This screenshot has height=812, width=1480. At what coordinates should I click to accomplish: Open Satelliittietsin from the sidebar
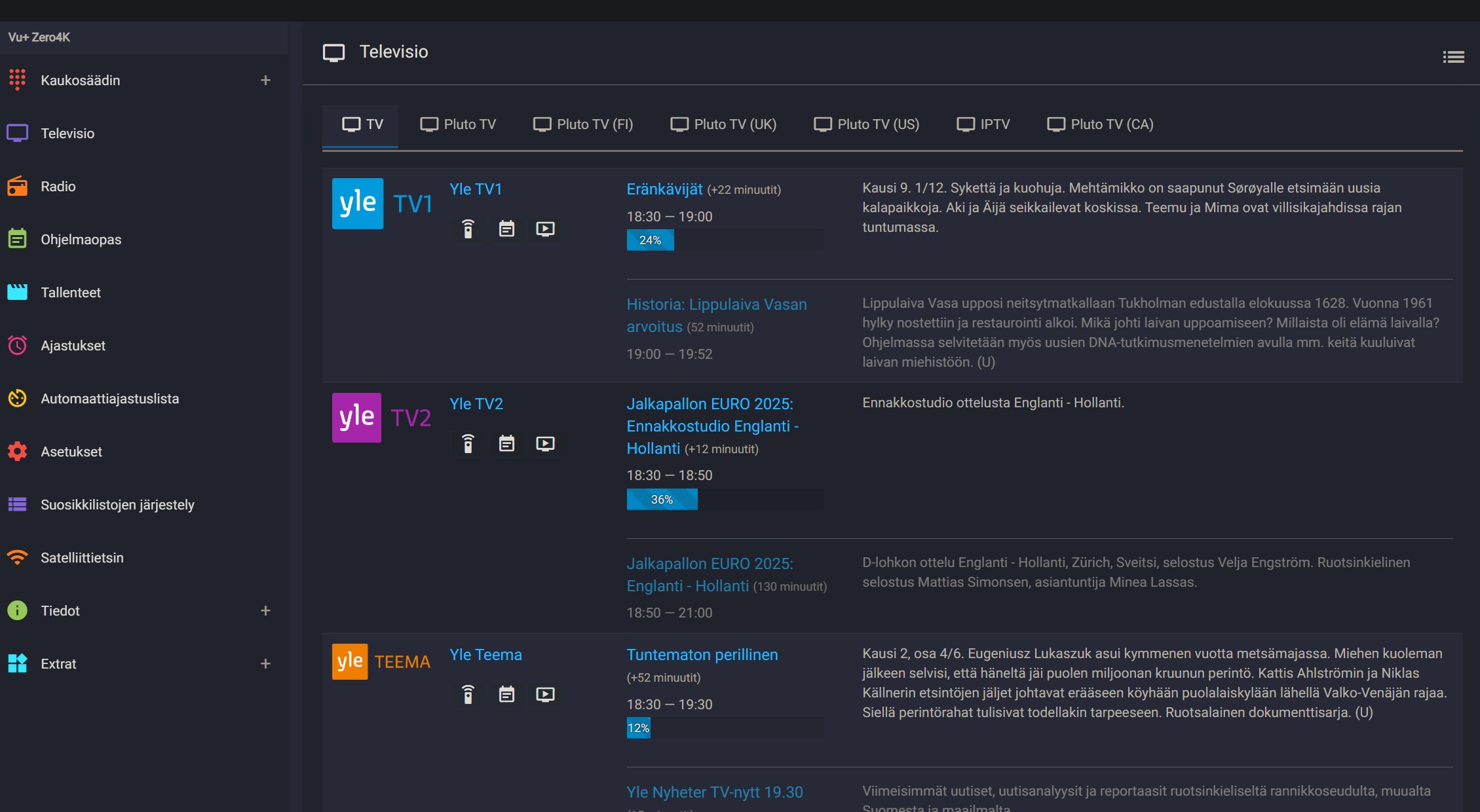click(x=82, y=558)
